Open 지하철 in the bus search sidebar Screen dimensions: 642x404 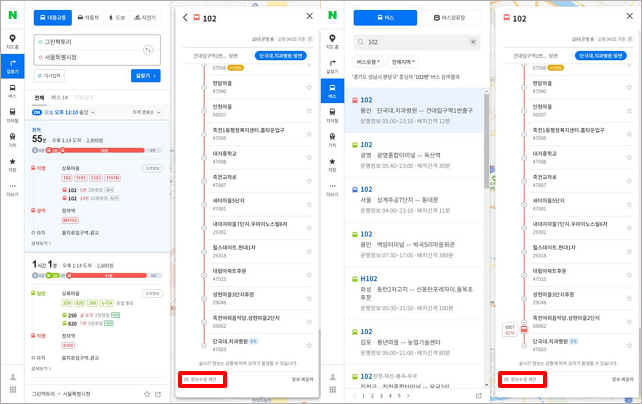[332, 115]
